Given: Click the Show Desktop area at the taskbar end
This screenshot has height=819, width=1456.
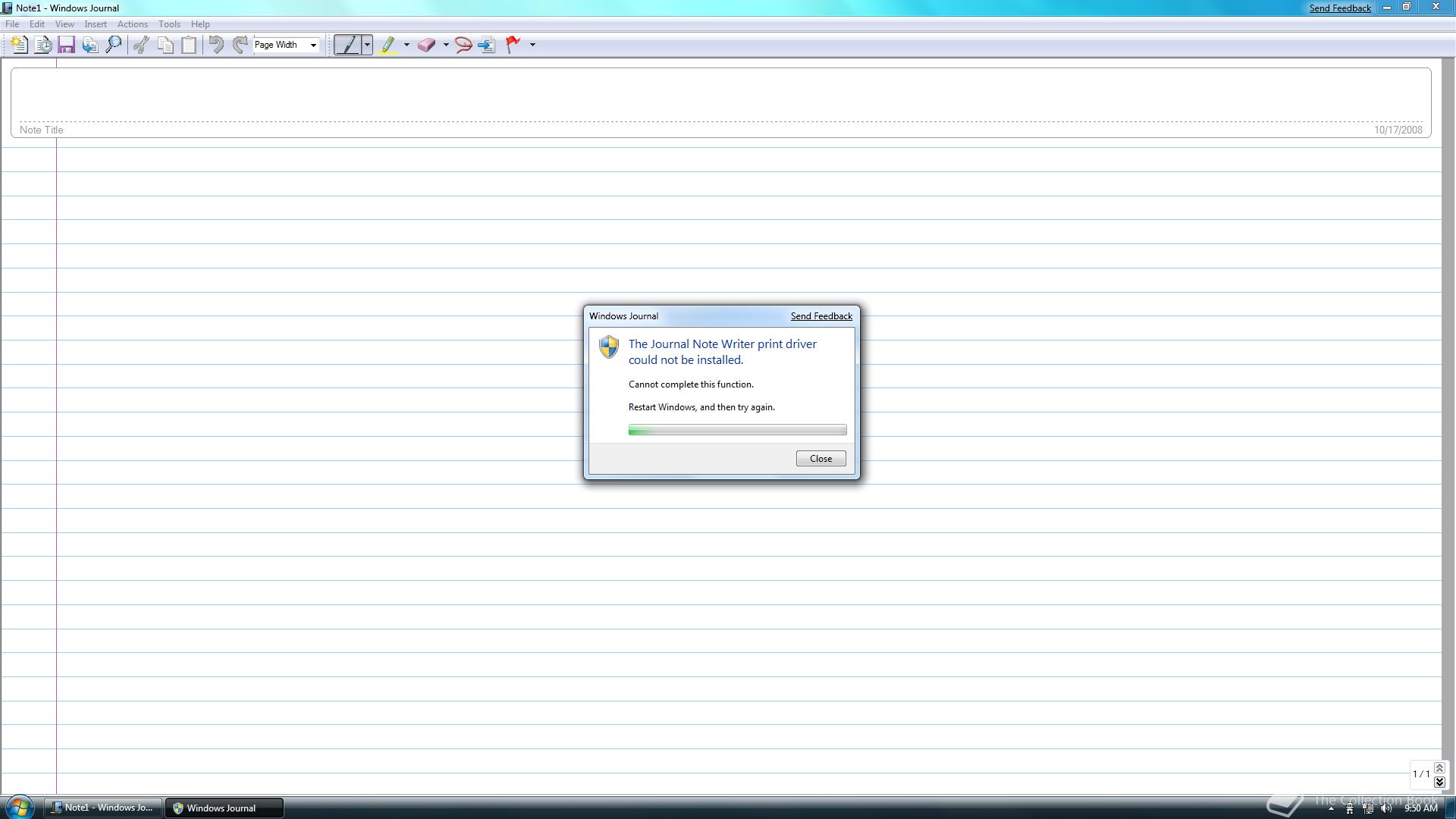Looking at the screenshot, I should tap(1449, 808).
